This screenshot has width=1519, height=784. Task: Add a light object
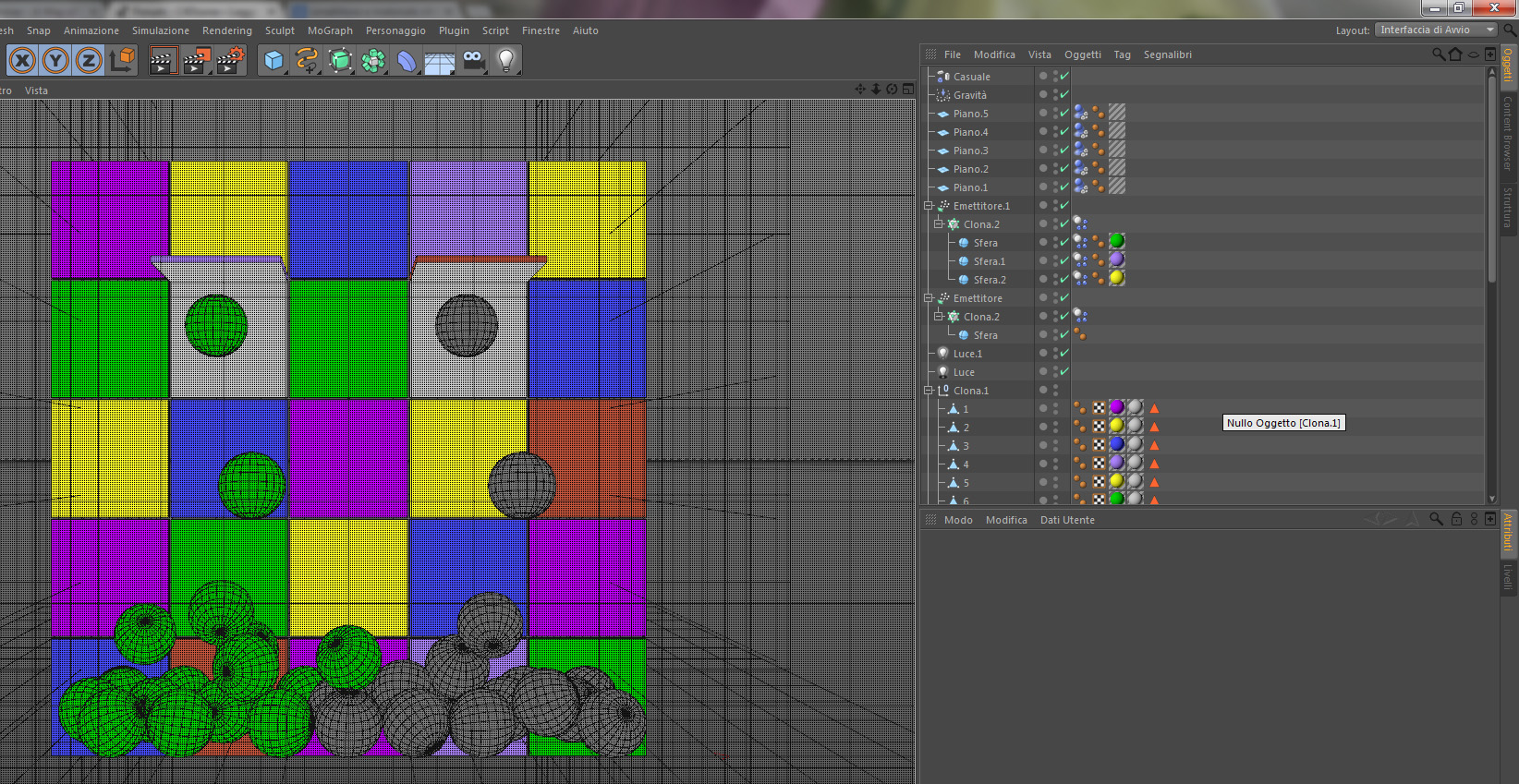pyautogui.click(x=506, y=61)
